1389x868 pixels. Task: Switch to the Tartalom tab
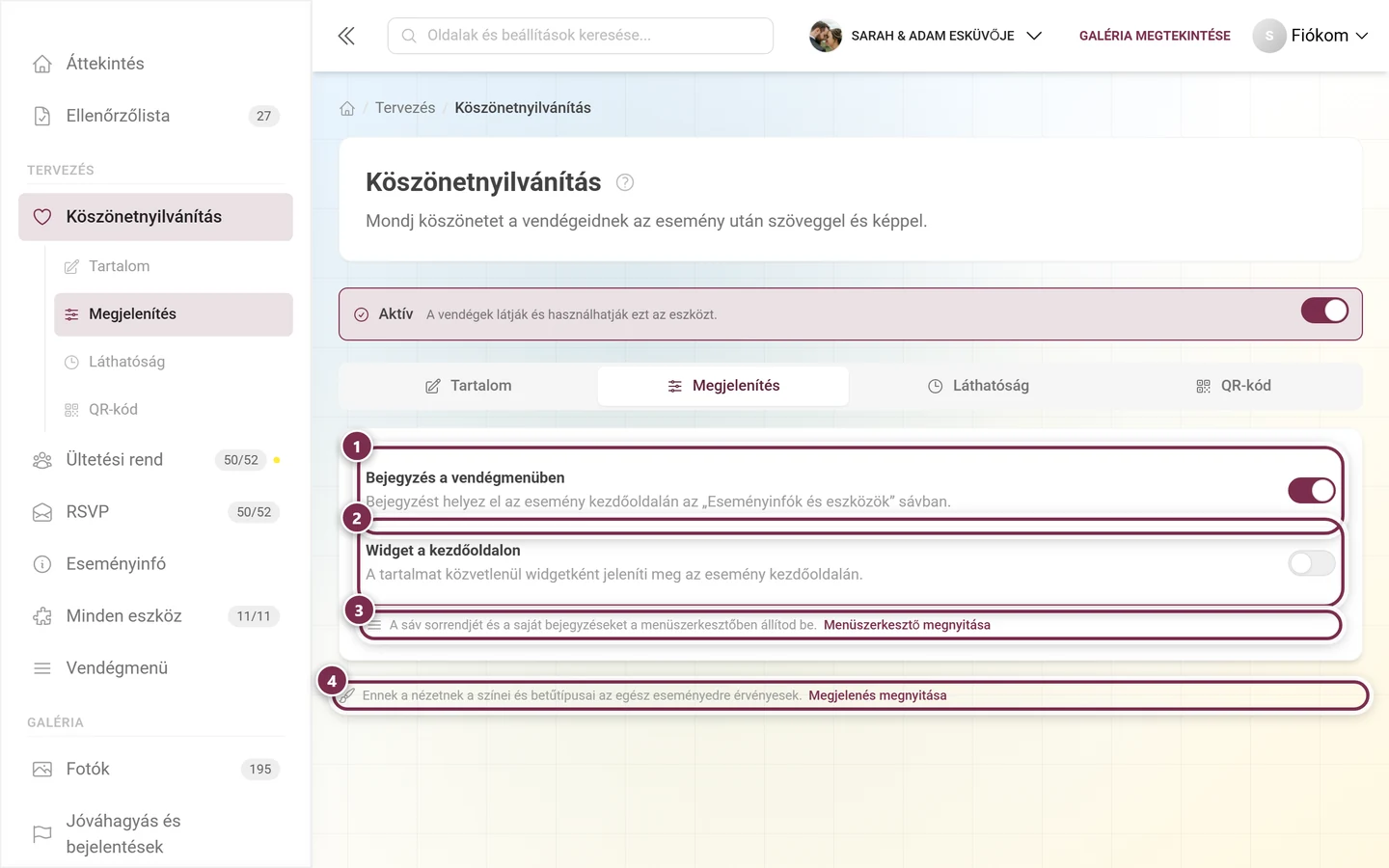[x=469, y=386]
